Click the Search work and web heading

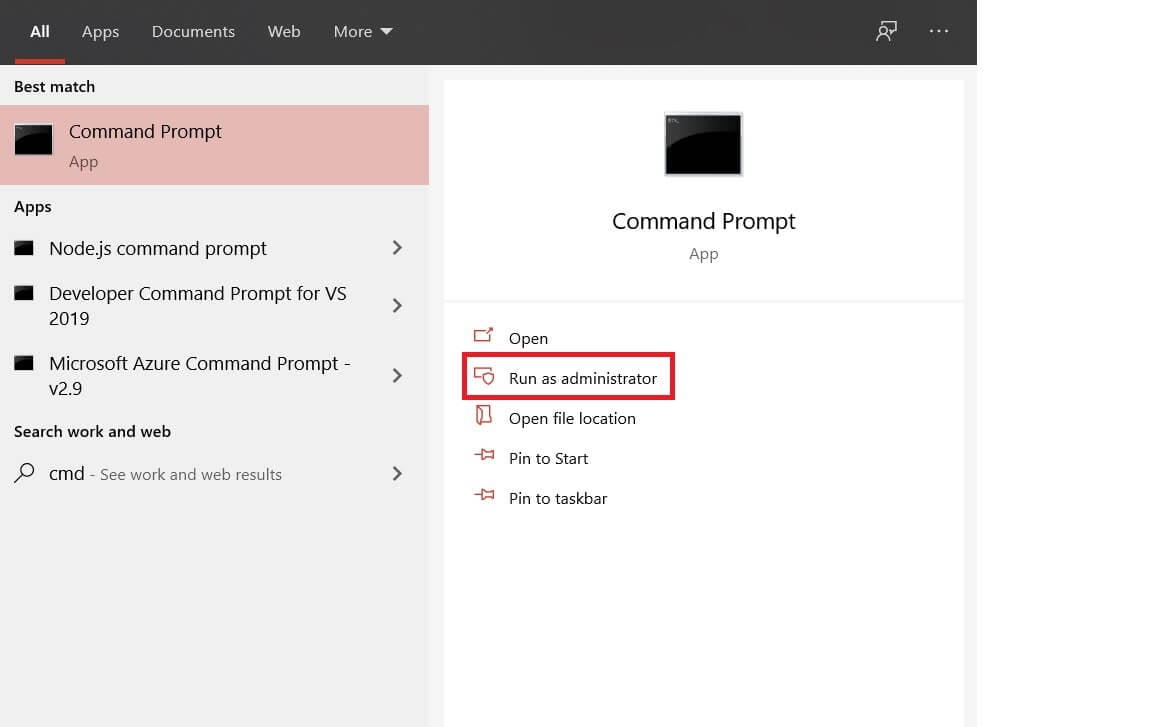(93, 432)
